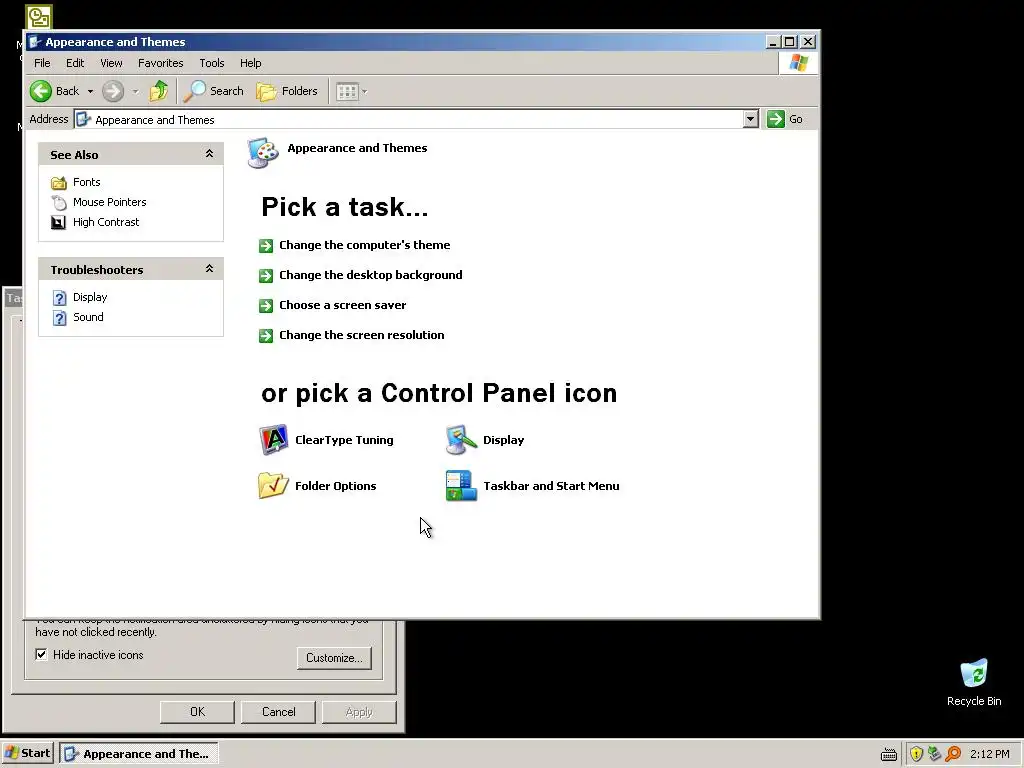The height and width of the screenshot is (768, 1024).
Task: Open the Display control panel icon
Action: click(461, 440)
